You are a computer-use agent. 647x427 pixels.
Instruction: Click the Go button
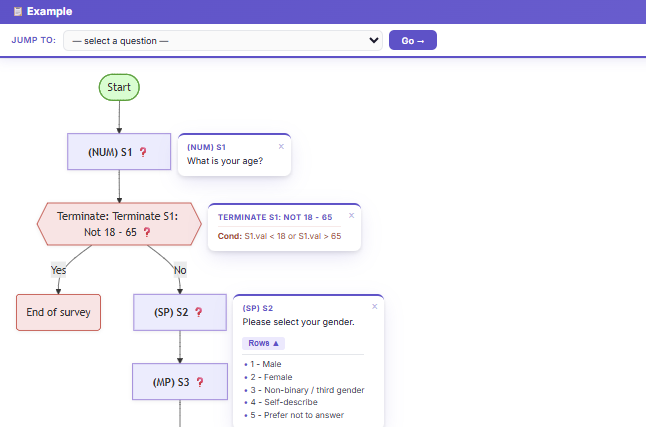coord(413,40)
